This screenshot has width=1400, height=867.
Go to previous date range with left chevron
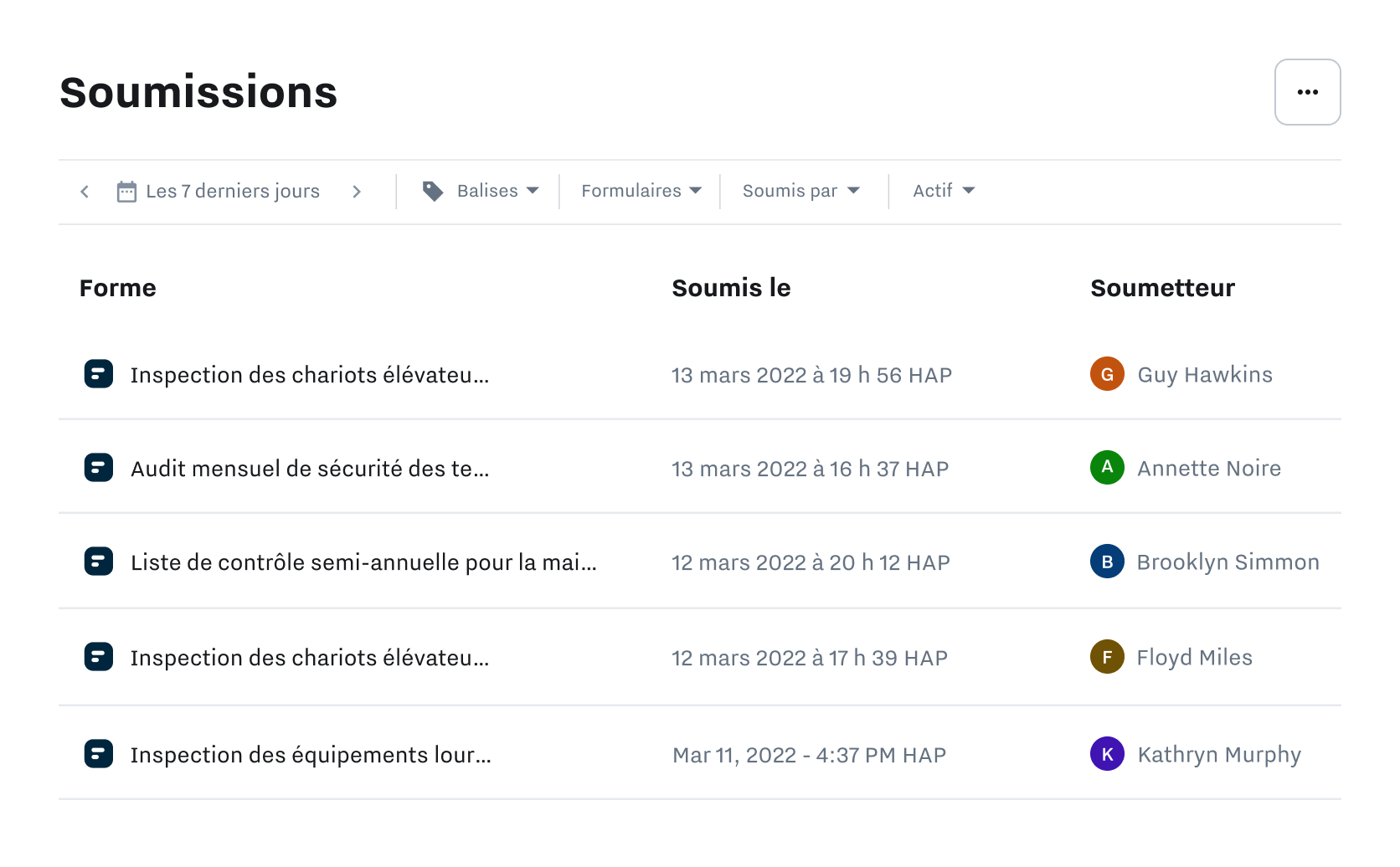84,191
